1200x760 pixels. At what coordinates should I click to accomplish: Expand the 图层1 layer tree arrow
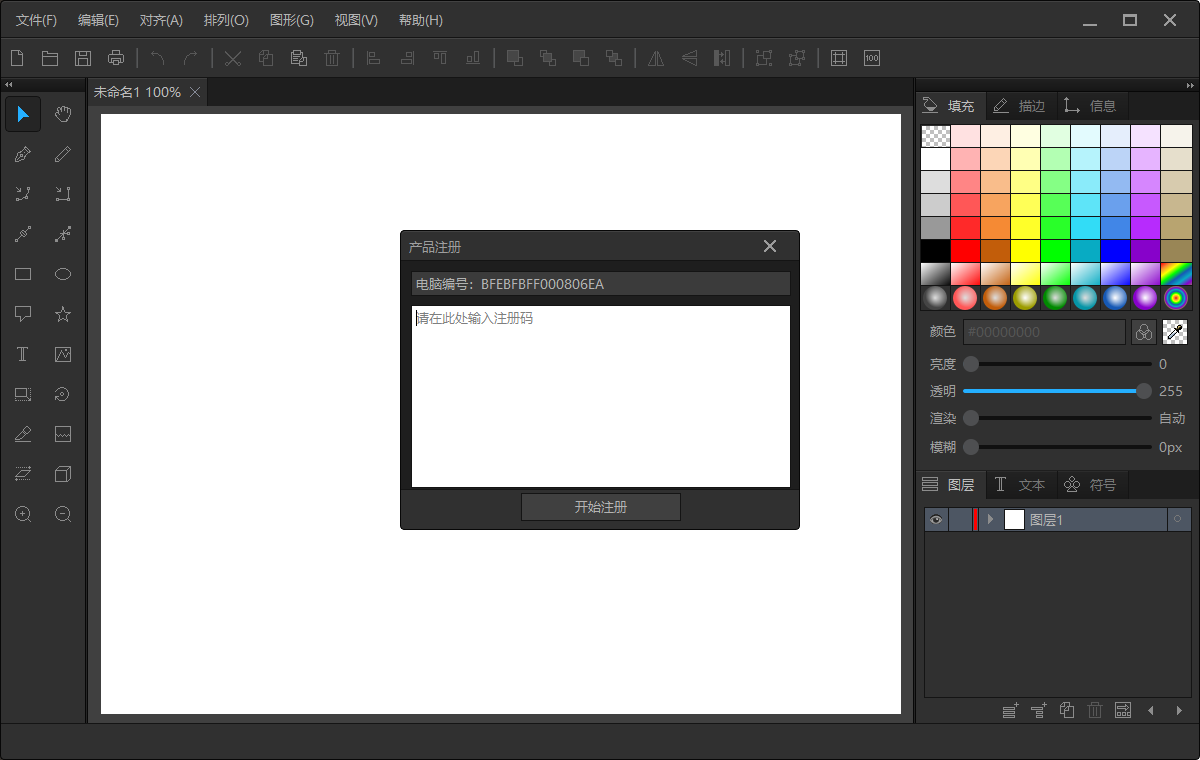click(990, 519)
